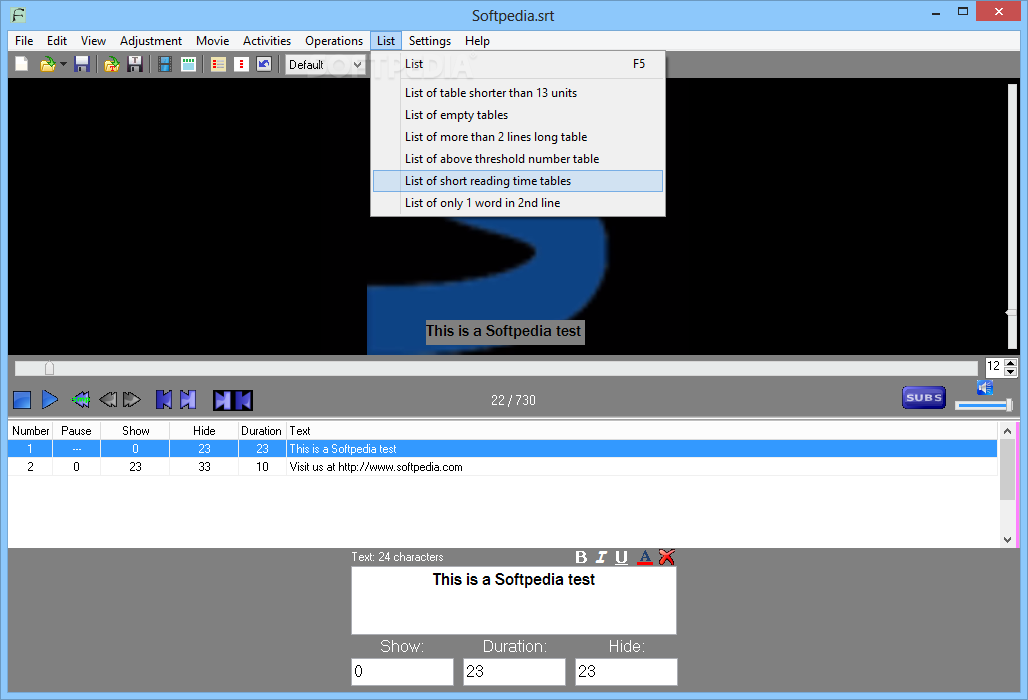Save with the blue floppy disk icon
Screen dimensions: 1028x700
[82, 64]
